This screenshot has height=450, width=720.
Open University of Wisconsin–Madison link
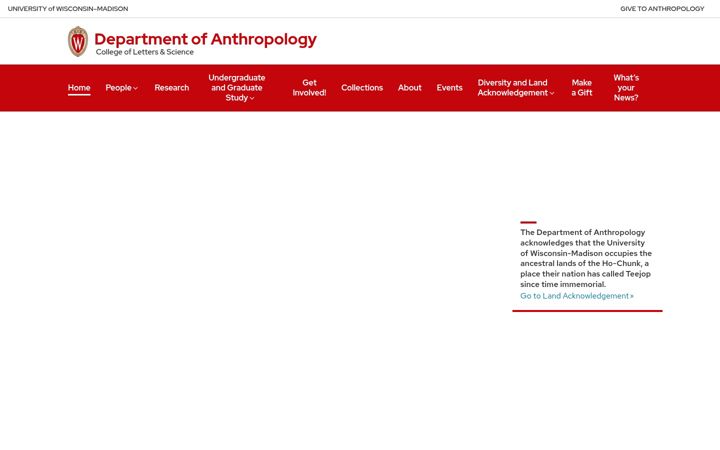[68, 9]
